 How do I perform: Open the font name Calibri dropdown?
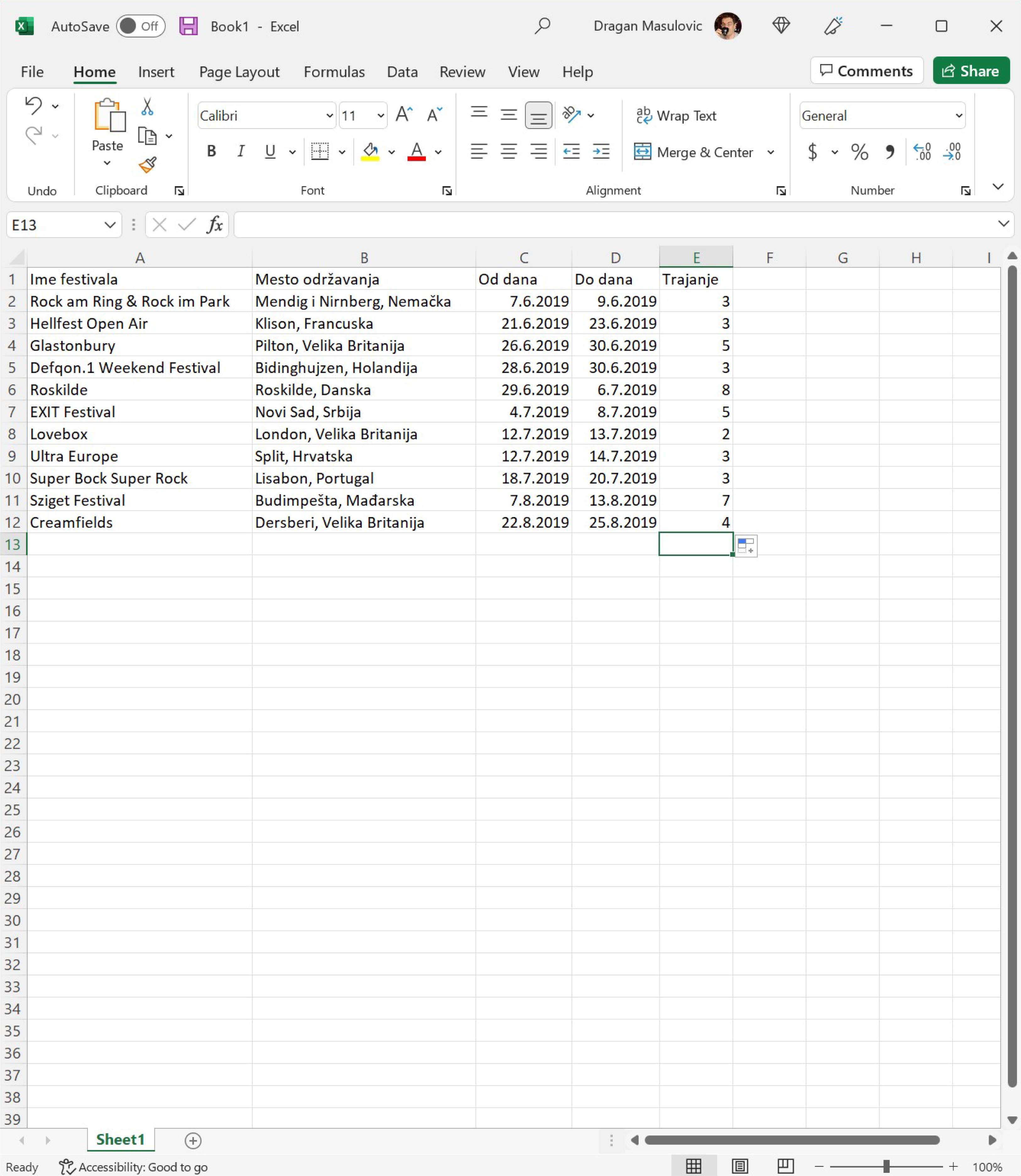[x=329, y=116]
